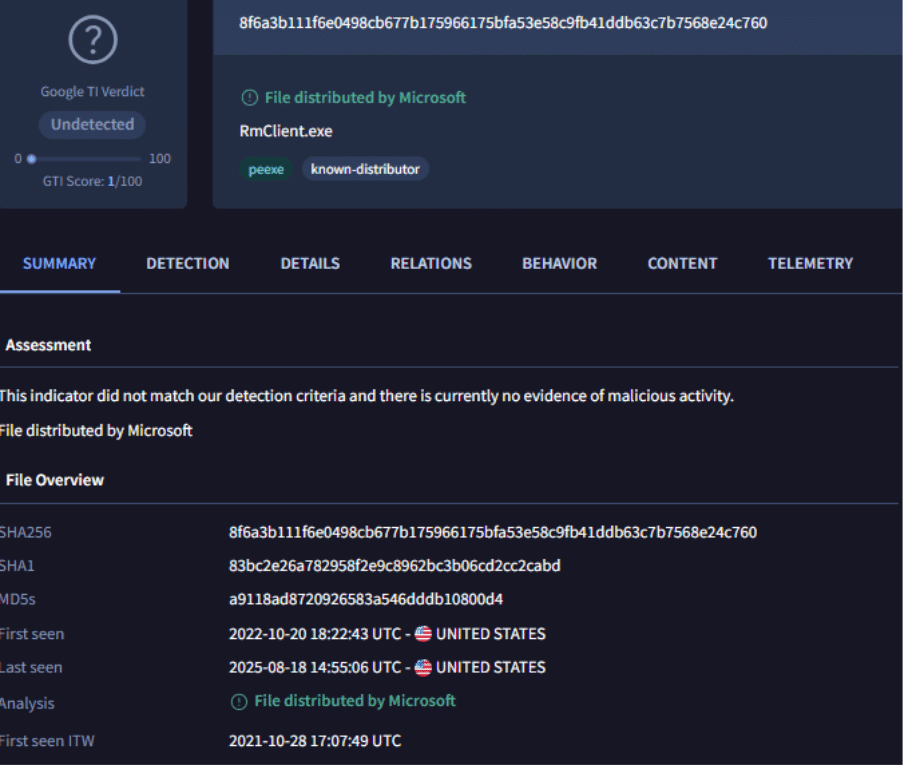Click the US flag in First seen row
The height and width of the screenshot is (765, 903).
(423, 634)
